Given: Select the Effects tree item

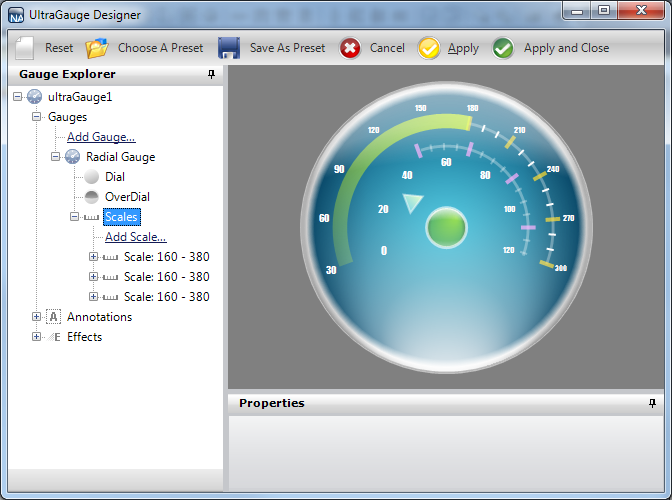Looking at the screenshot, I should point(84,337).
